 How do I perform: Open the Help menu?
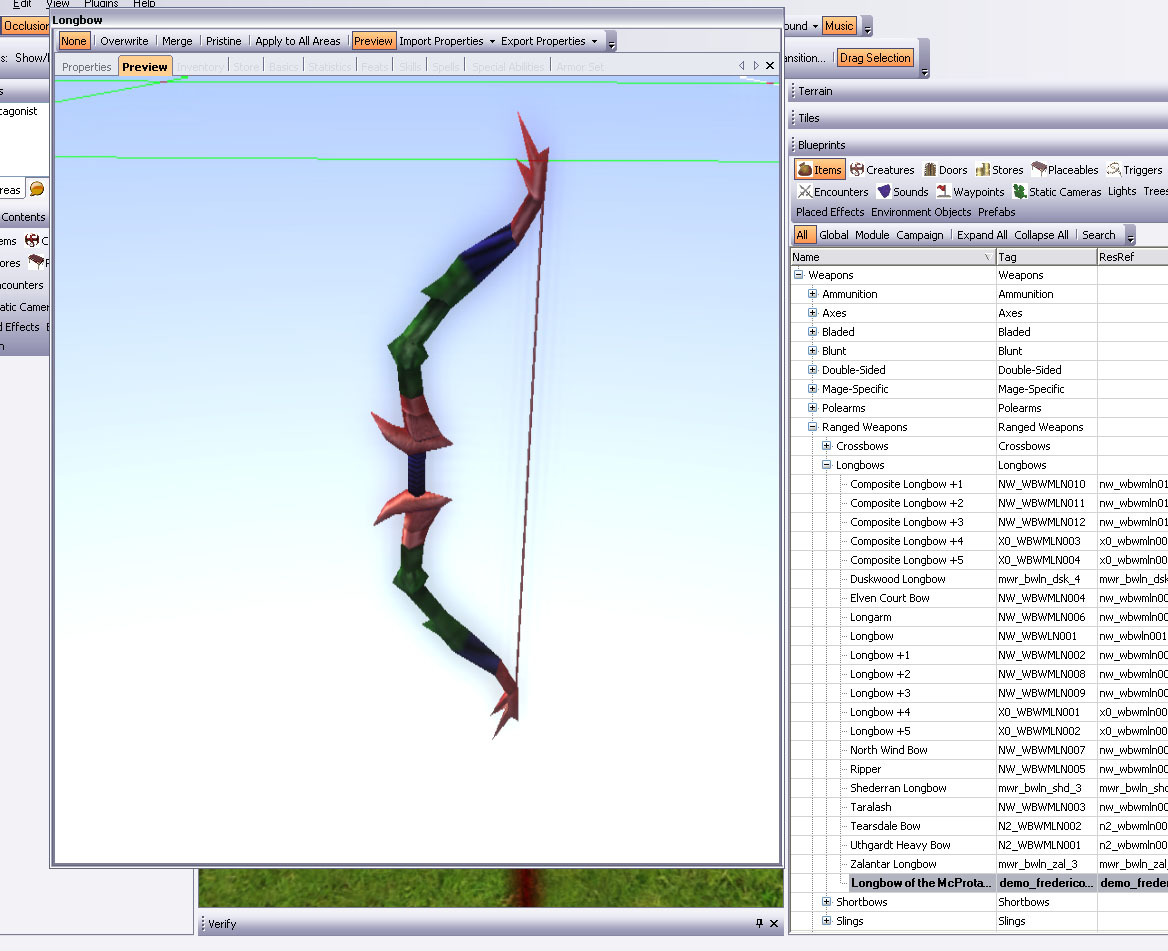click(144, 4)
